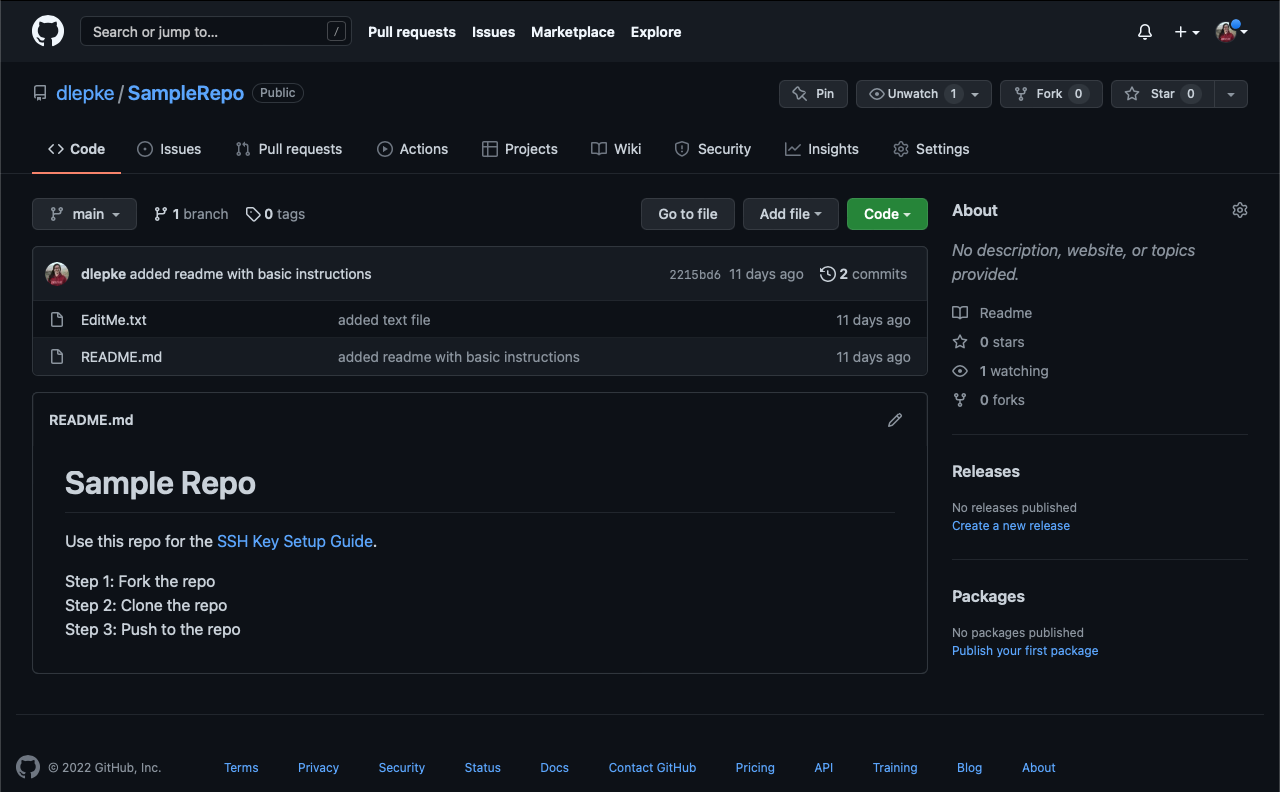Switch to the repository Issues tab
The width and height of the screenshot is (1280, 792).
tap(169, 149)
